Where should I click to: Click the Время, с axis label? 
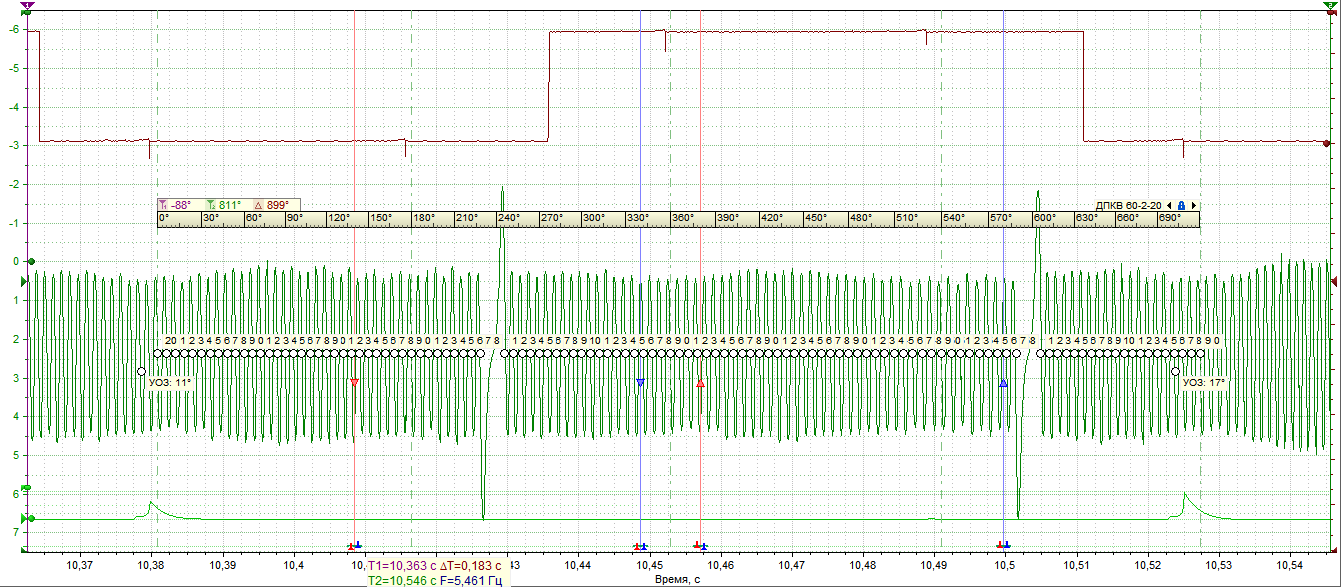coord(677,579)
